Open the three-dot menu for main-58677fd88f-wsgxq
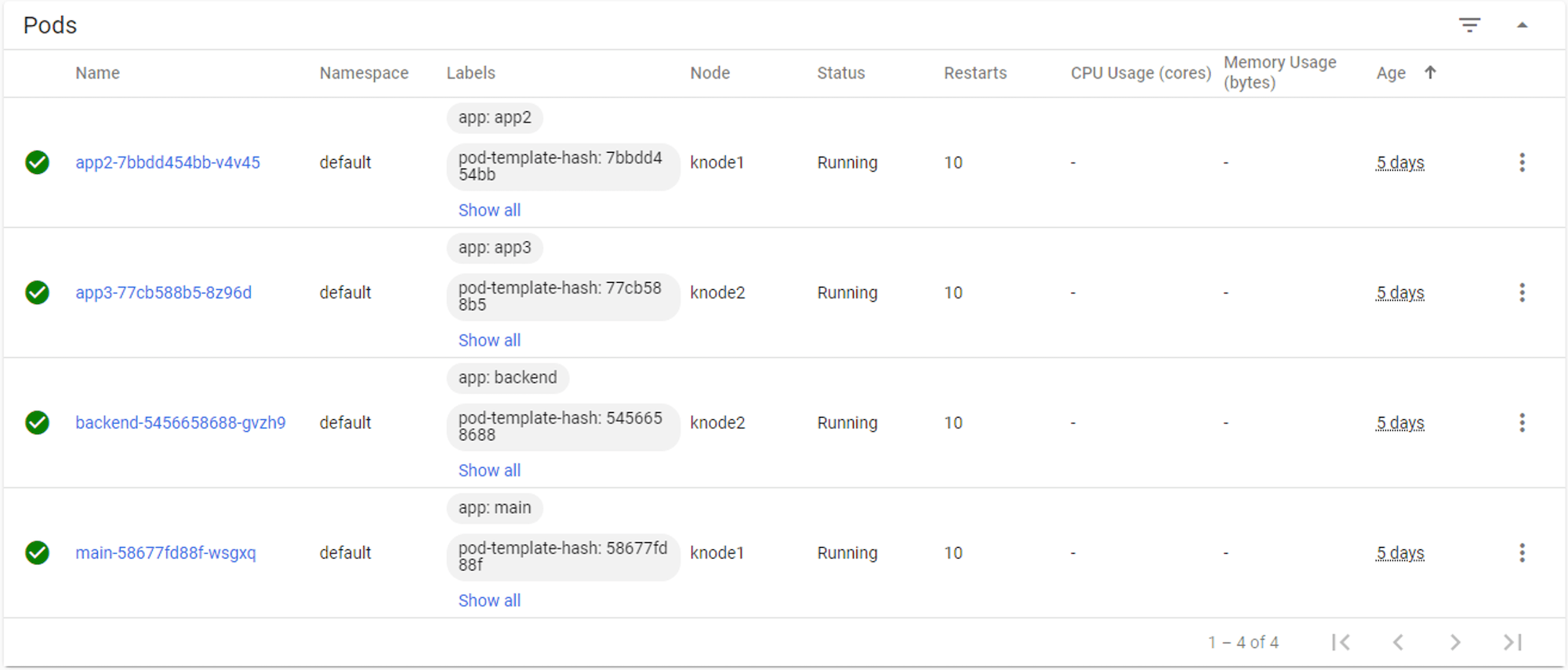 click(x=1522, y=552)
